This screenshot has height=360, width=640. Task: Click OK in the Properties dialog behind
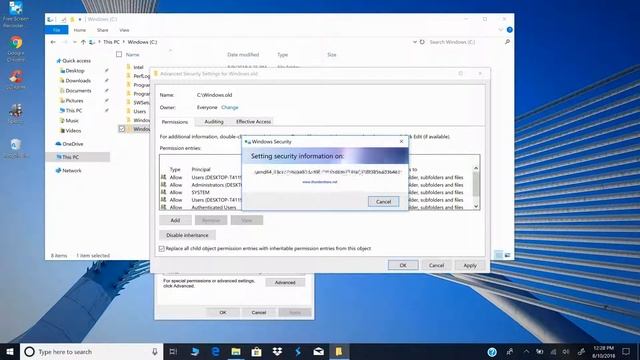click(x=222, y=312)
